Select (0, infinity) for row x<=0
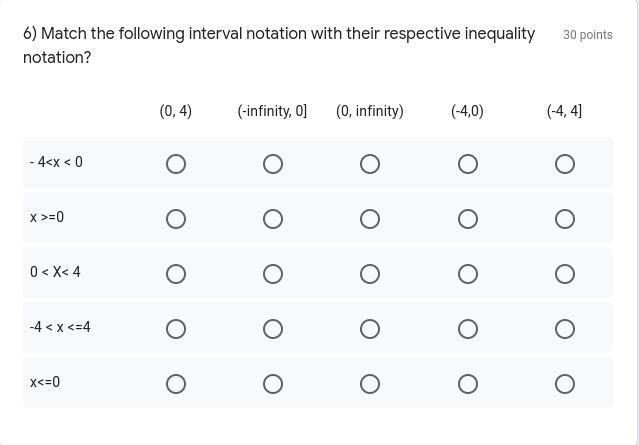This screenshot has height=445, width=639. click(x=370, y=384)
